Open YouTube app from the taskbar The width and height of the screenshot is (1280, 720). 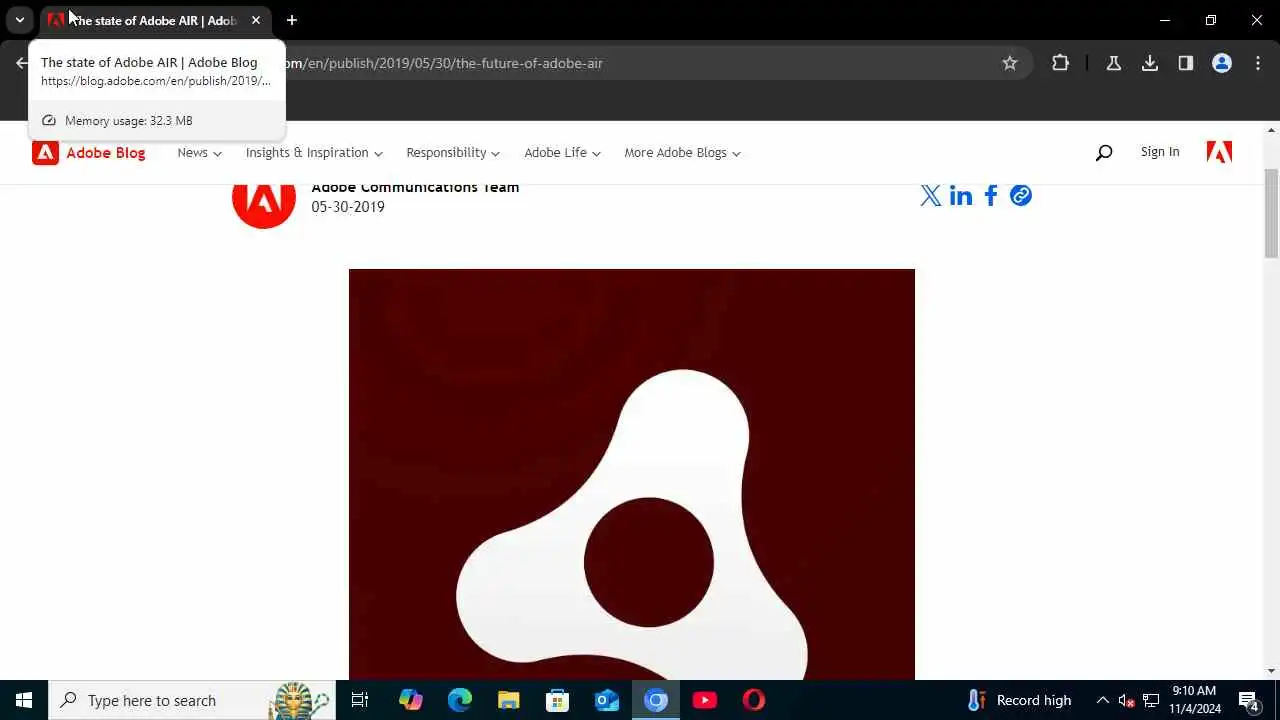coord(705,700)
